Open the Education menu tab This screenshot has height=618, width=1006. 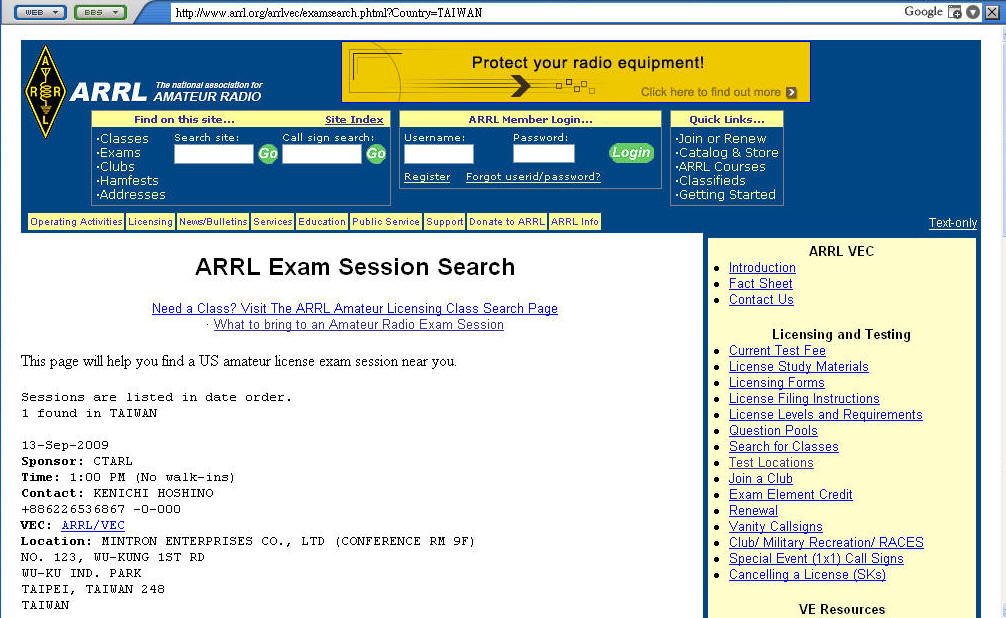coord(321,221)
